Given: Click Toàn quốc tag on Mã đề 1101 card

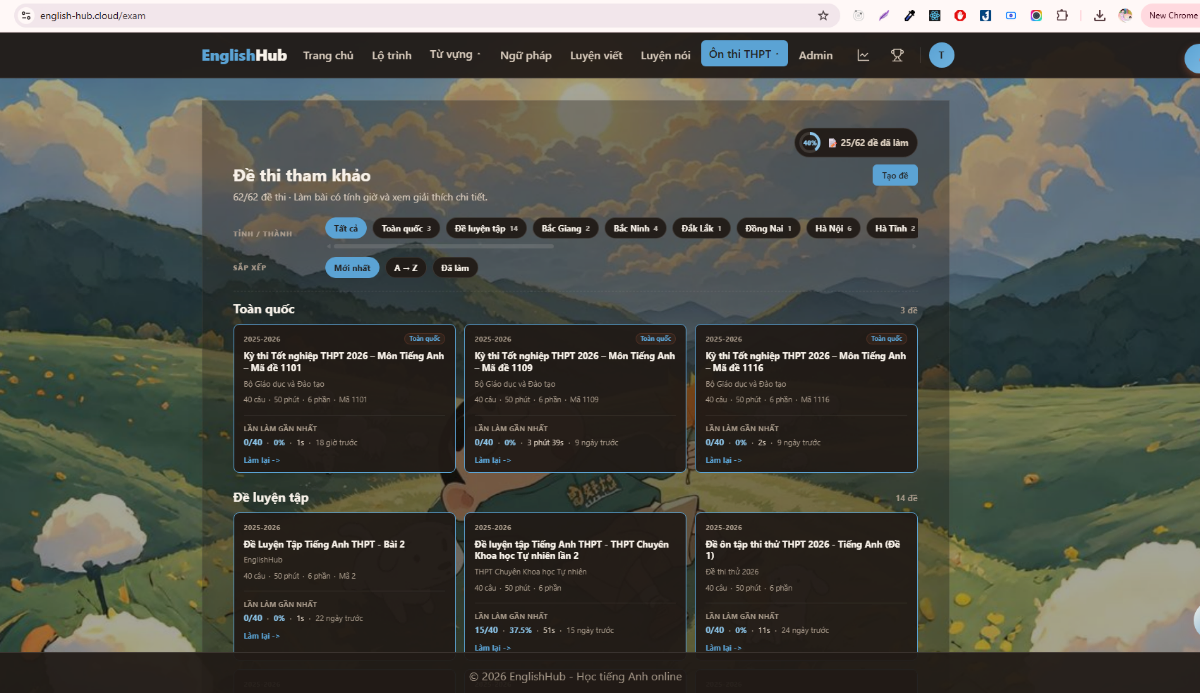Looking at the screenshot, I should coord(424,338).
